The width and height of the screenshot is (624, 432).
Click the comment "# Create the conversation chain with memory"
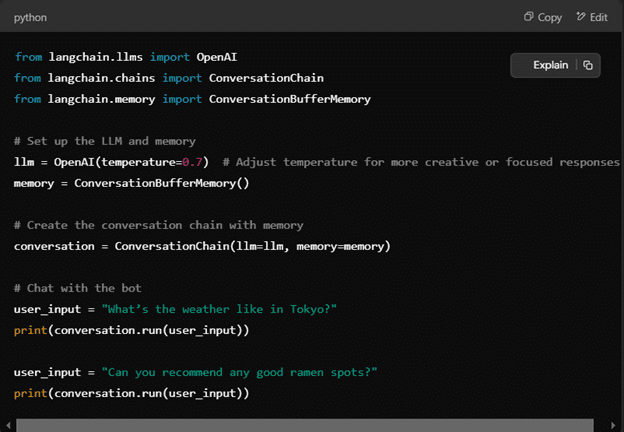(x=159, y=225)
